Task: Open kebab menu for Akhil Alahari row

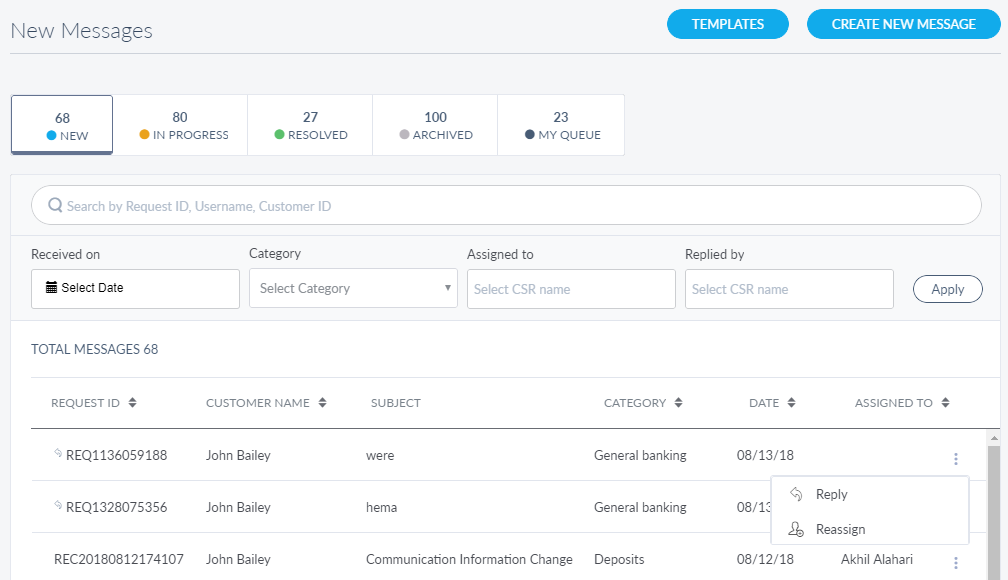Action: pos(955,563)
